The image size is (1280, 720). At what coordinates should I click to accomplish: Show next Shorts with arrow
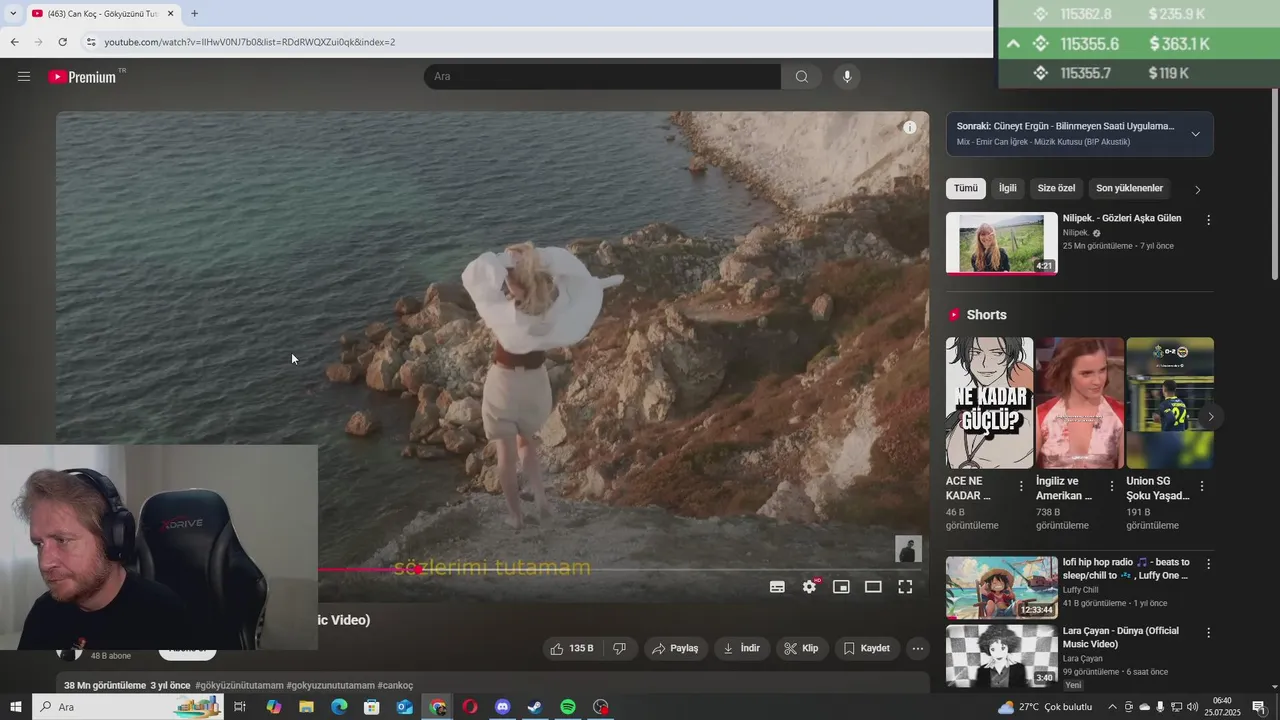tap(1210, 416)
